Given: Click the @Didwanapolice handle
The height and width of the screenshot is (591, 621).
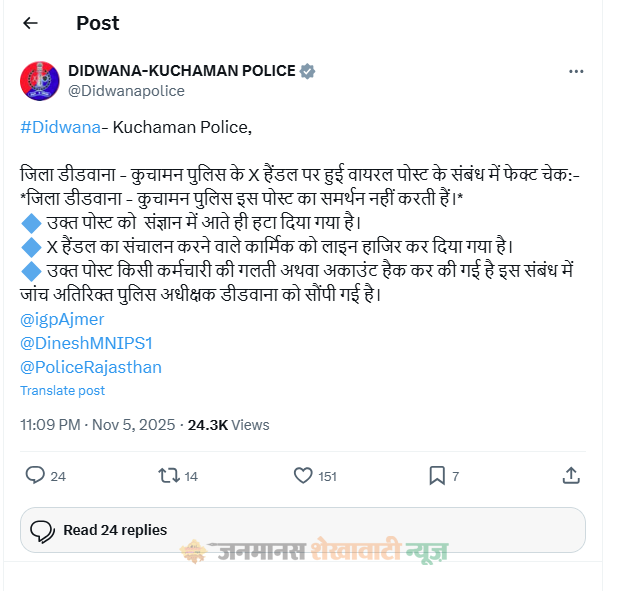Looking at the screenshot, I should pos(125,91).
